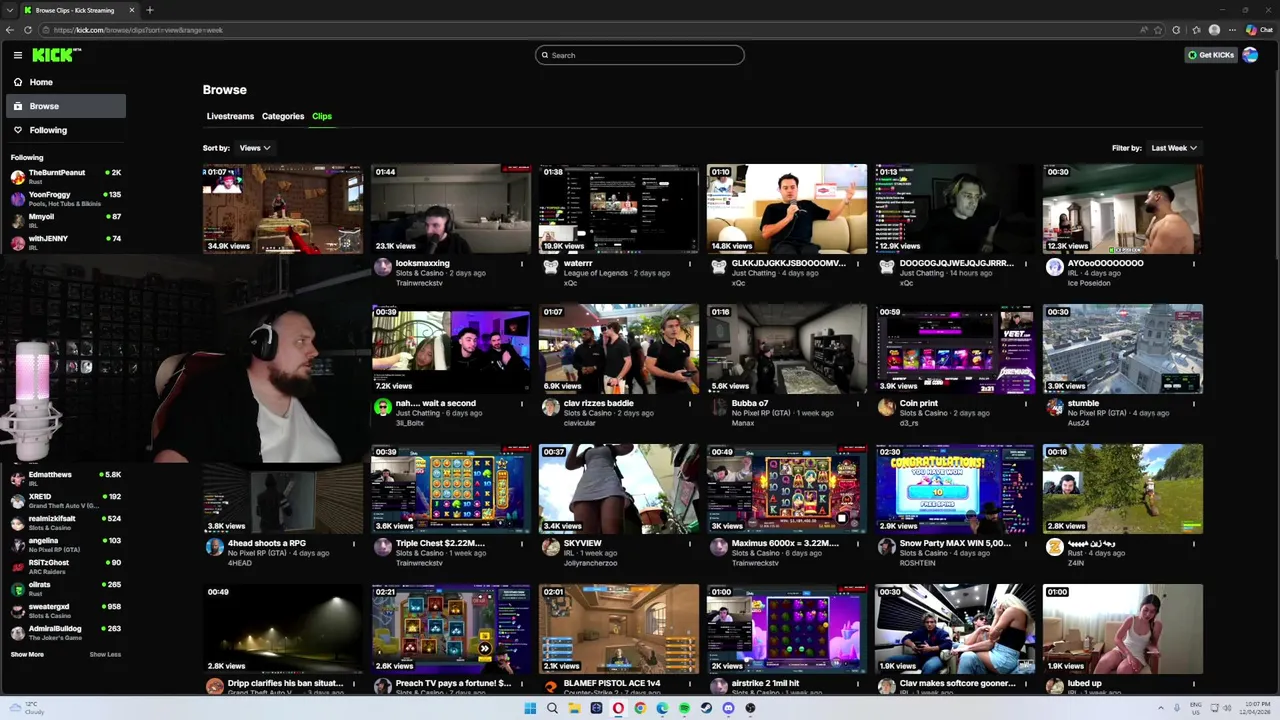Viewport: 1280px width, 720px height.
Task: Select the Clips tab
Action: (x=322, y=116)
